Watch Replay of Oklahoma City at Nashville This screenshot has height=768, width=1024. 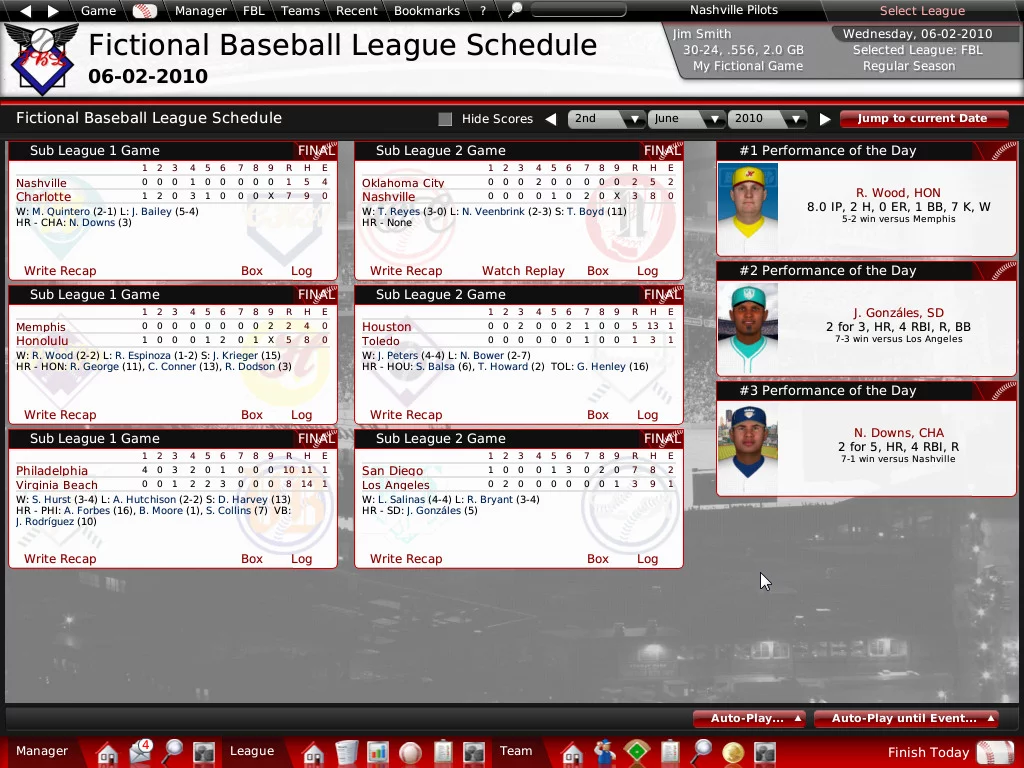point(523,271)
